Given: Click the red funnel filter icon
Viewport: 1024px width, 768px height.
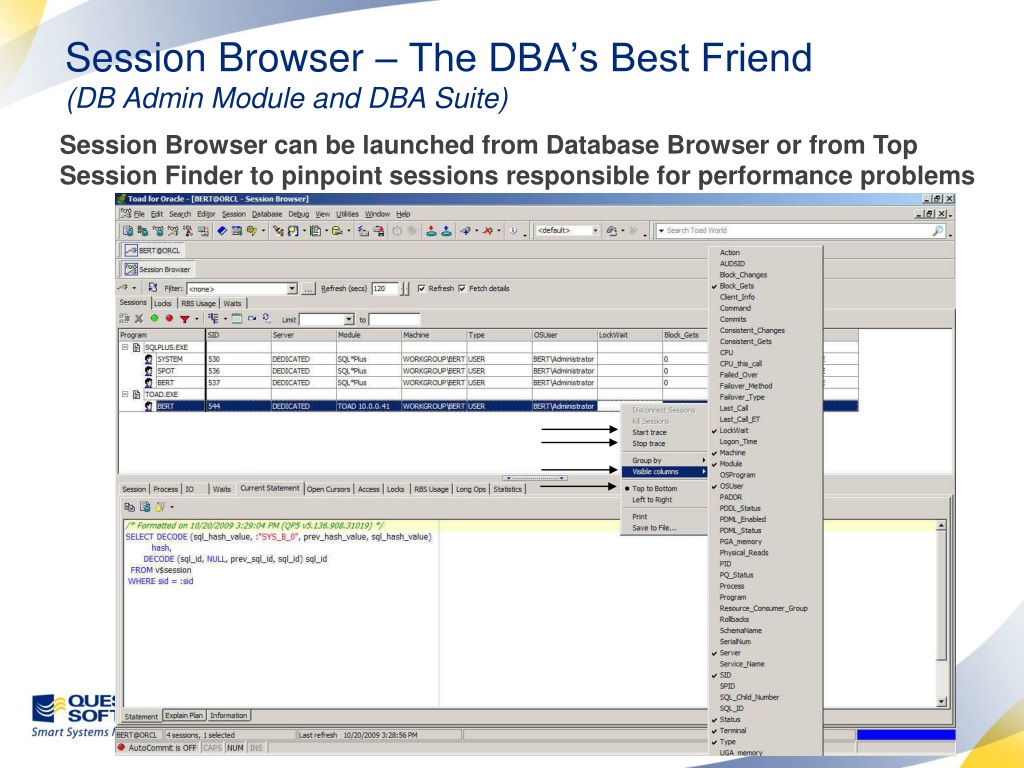Looking at the screenshot, I should point(185,319).
